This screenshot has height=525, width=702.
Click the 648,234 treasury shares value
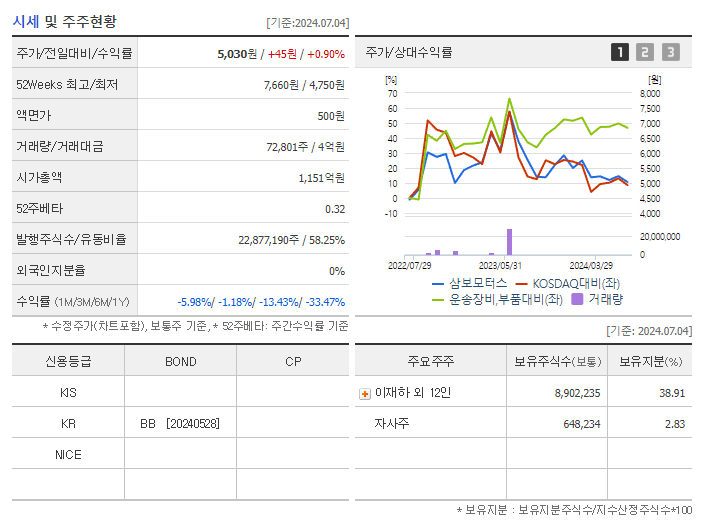tap(582, 424)
